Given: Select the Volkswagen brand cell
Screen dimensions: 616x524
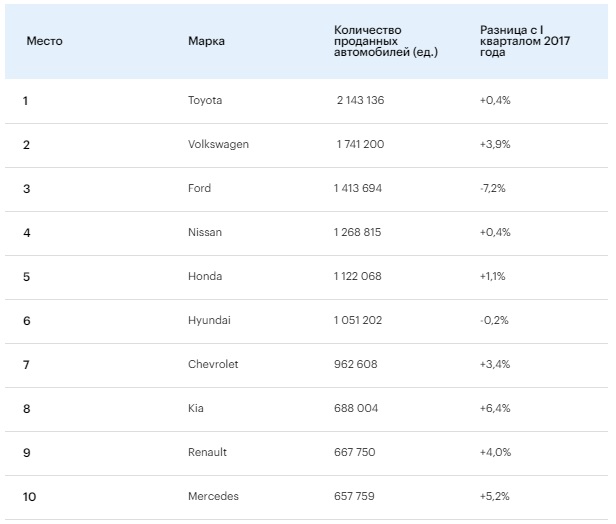Looking at the screenshot, I should pos(218,144).
